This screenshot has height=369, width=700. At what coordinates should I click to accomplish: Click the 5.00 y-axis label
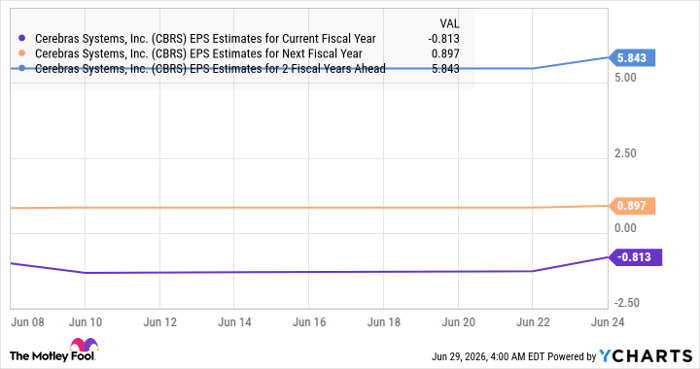coord(625,78)
